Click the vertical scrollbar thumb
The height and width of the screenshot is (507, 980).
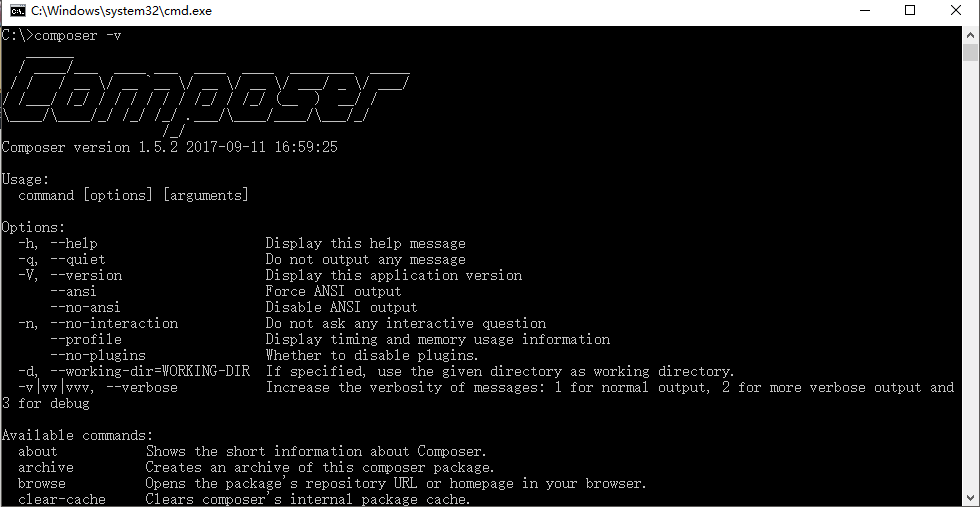pyautogui.click(x=970, y=53)
